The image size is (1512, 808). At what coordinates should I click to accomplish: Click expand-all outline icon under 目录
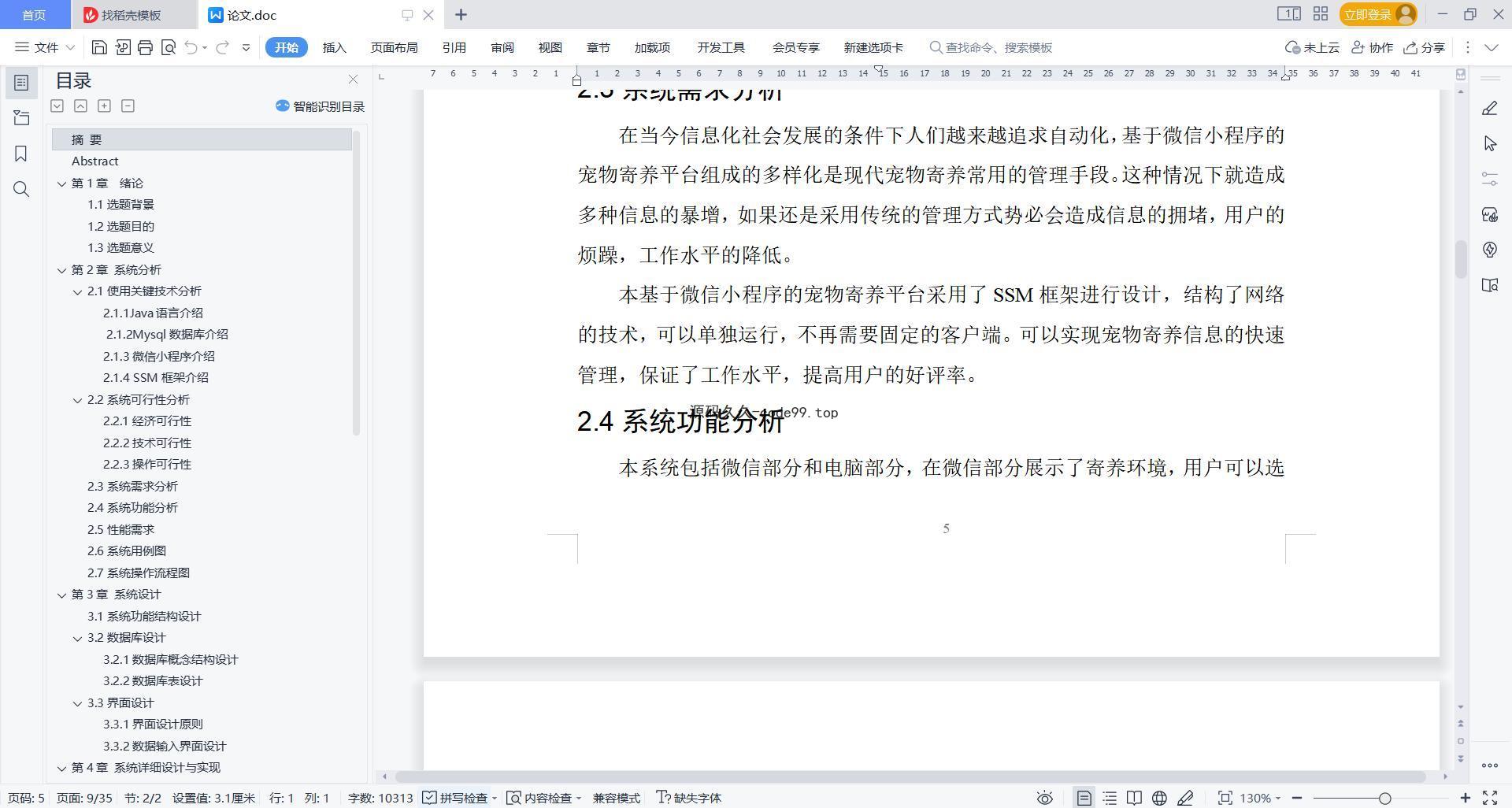click(x=57, y=106)
